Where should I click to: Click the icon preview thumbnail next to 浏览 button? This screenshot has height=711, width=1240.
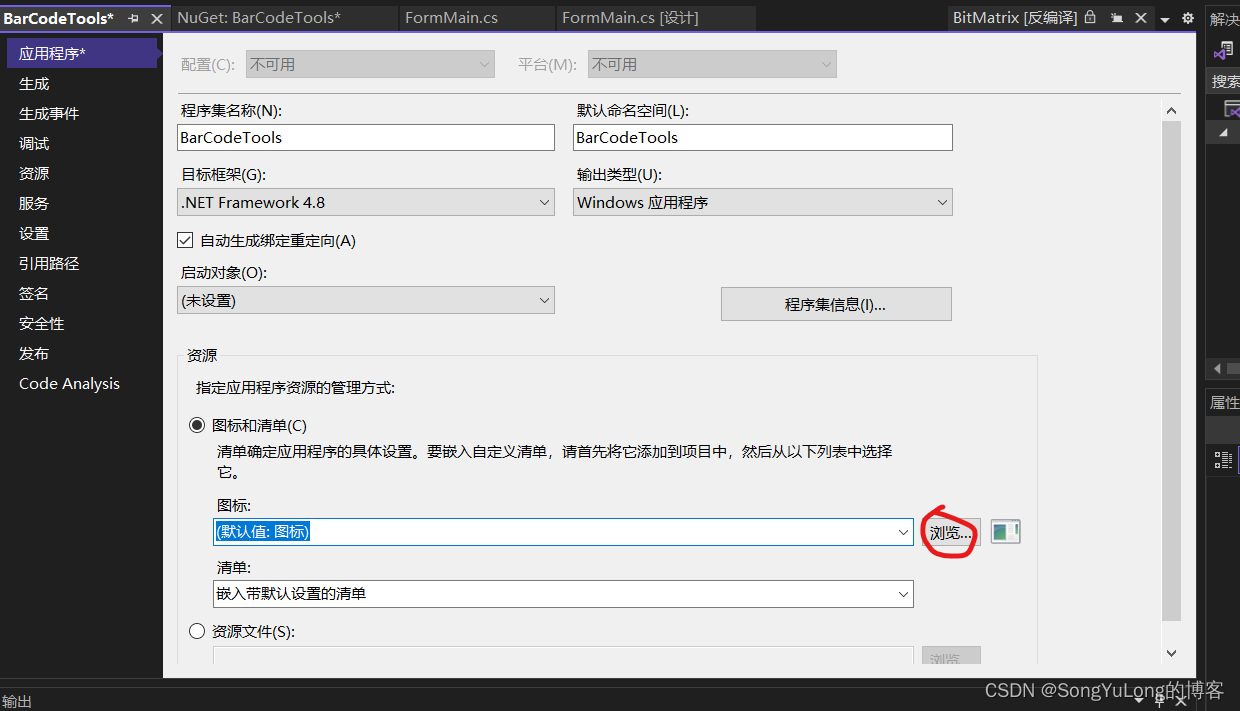tap(1005, 532)
